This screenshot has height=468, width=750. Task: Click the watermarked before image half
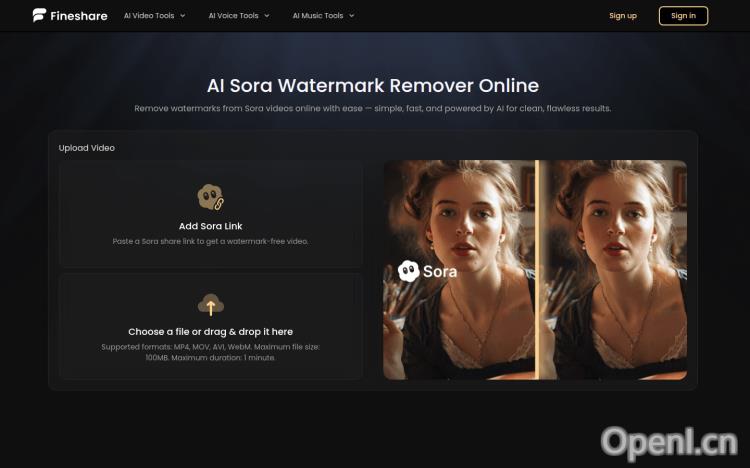[459, 270]
